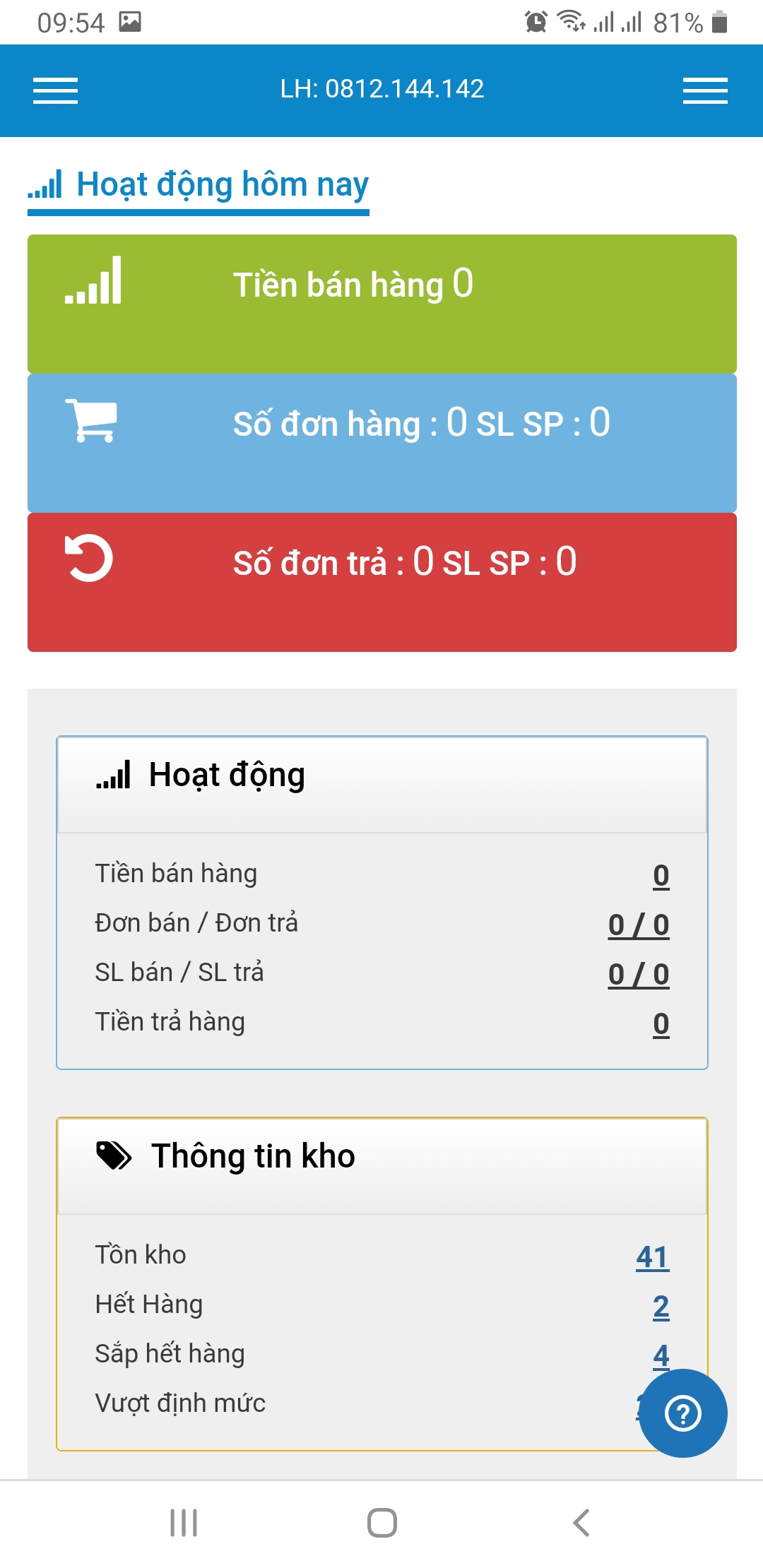763x1568 pixels.
Task: Click the Đơn bán / Đơn trả value
Action: [x=638, y=925]
